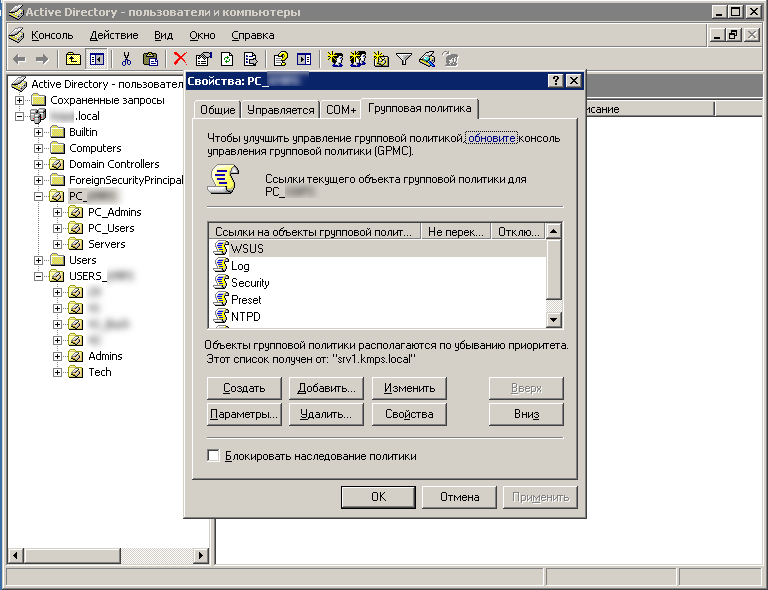
Task: Click the Отмена button
Action: click(x=459, y=496)
